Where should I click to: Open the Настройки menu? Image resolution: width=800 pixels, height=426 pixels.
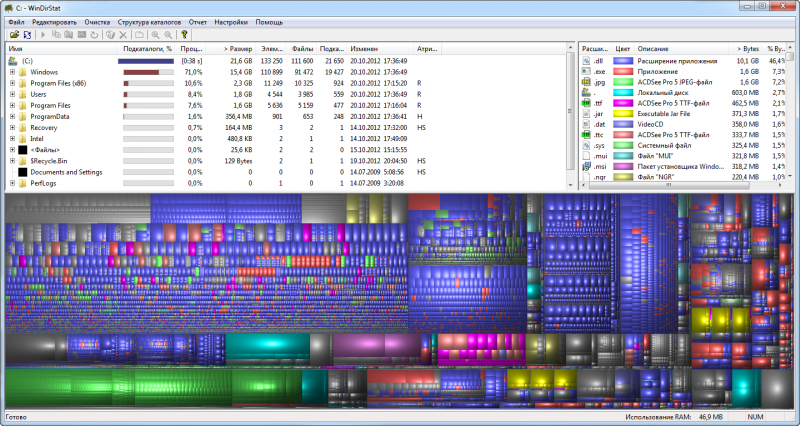point(231,22)
